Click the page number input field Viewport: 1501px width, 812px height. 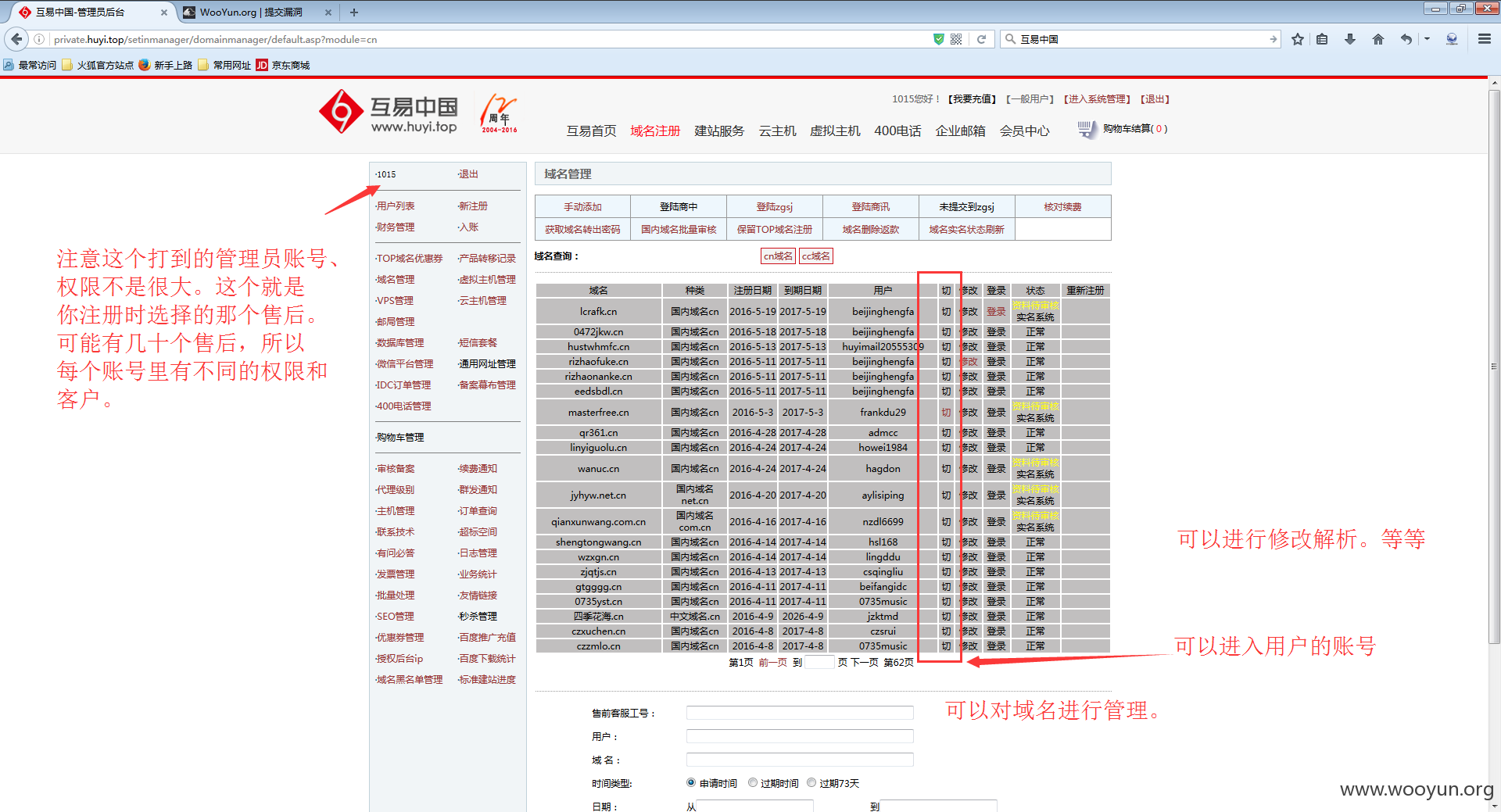[819, 662]
